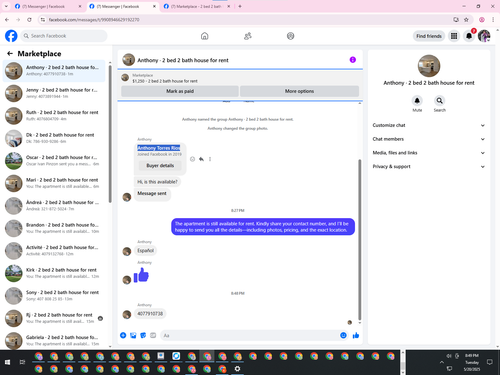
Task: Open the apps grid menu icon
Action: point(454,36)
